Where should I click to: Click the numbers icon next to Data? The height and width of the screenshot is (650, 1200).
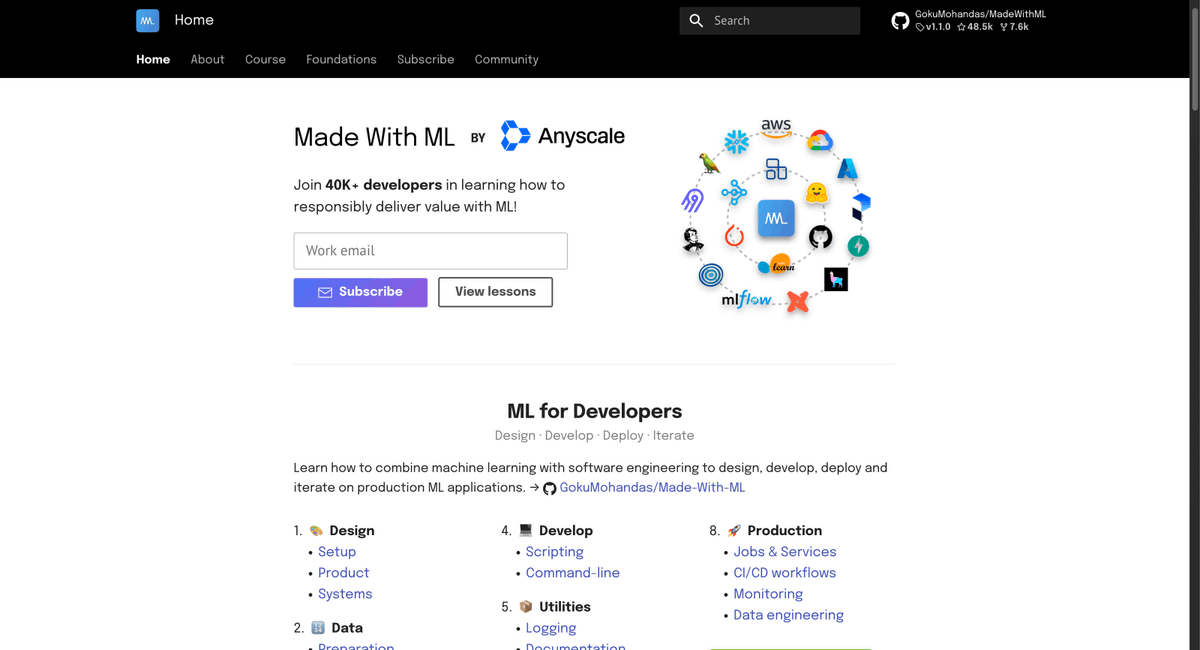click(318, 628)
